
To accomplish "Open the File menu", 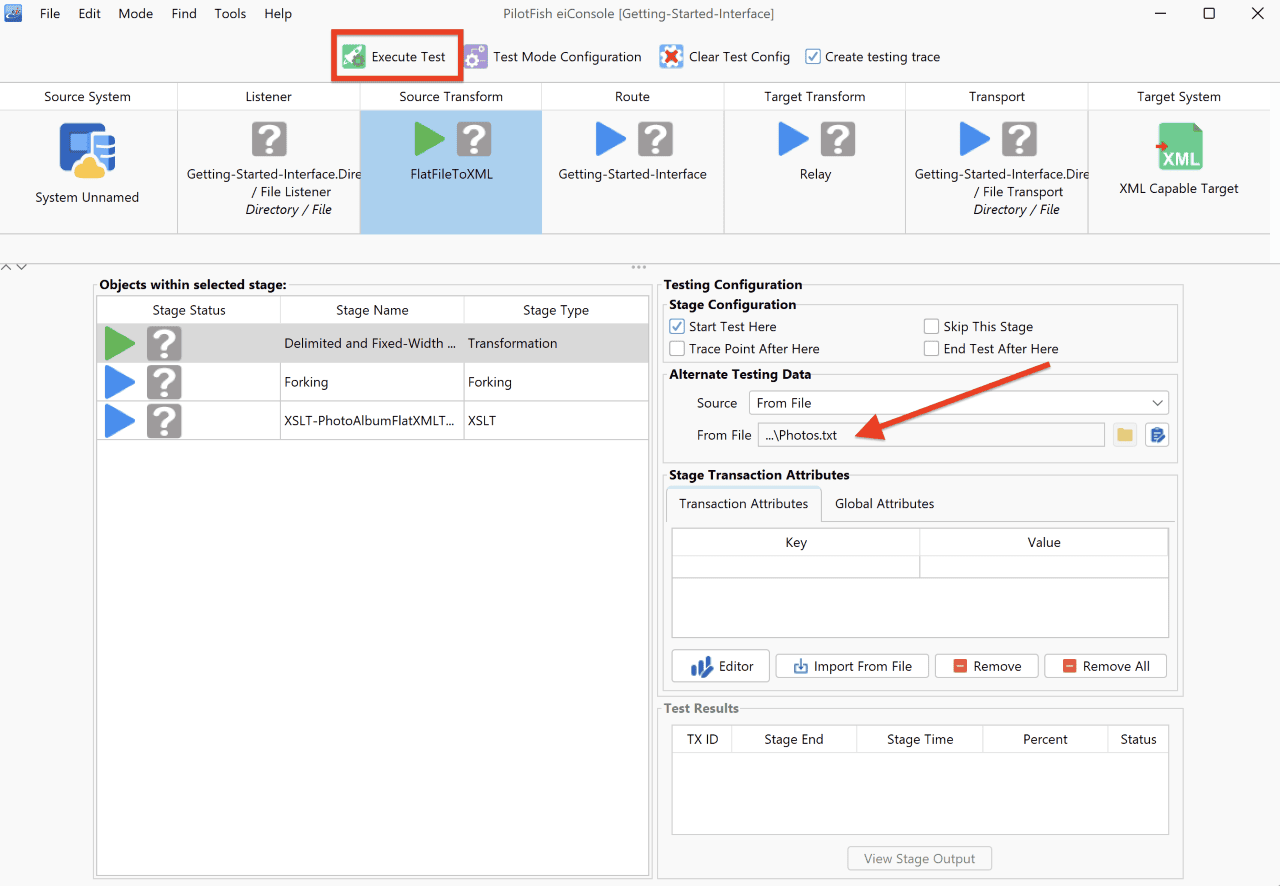I will pyautogui.click(x=50, y=14).
